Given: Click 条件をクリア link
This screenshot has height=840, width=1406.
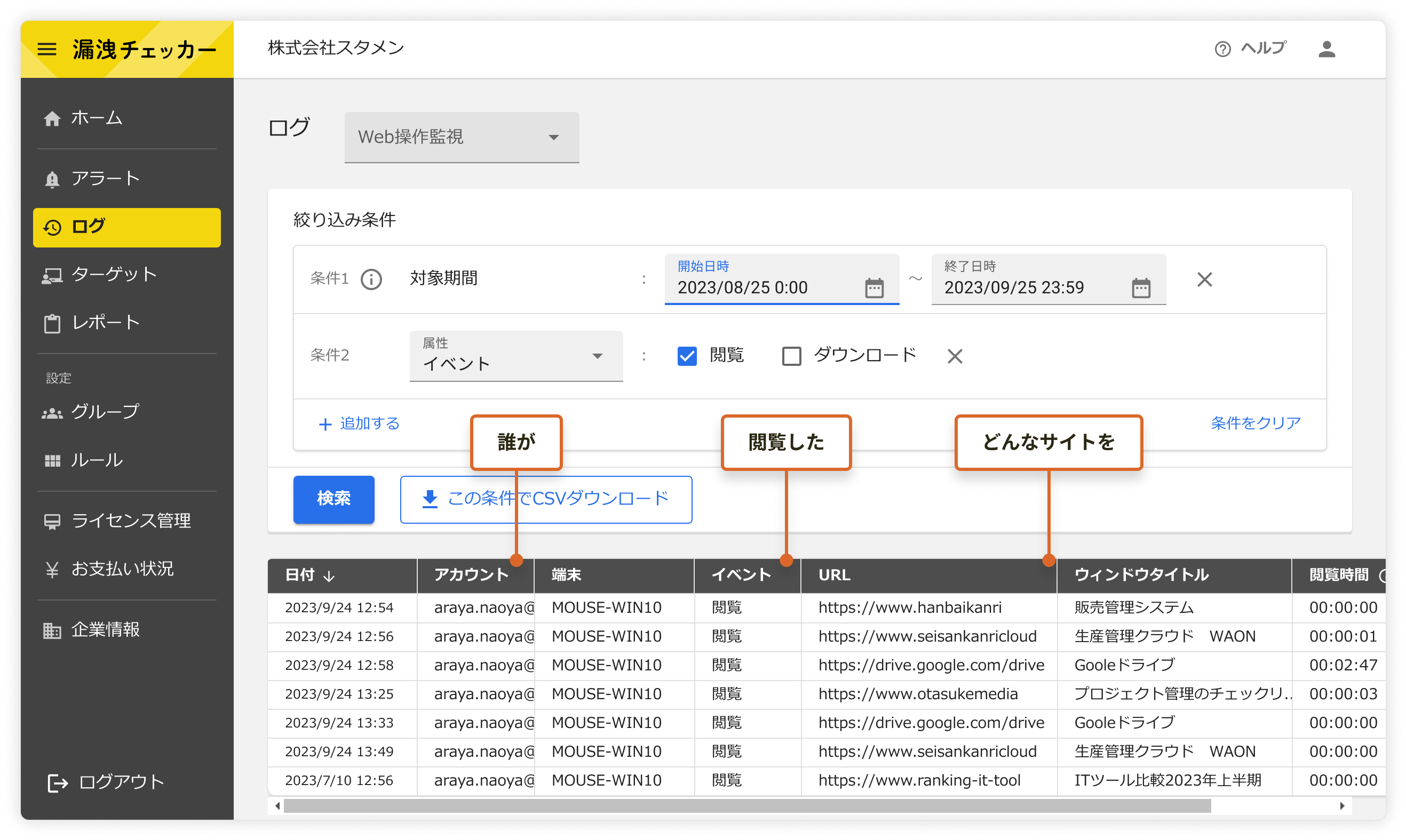Looking at the screenshot, I should pyautogui.click(x=1255, y=423).
